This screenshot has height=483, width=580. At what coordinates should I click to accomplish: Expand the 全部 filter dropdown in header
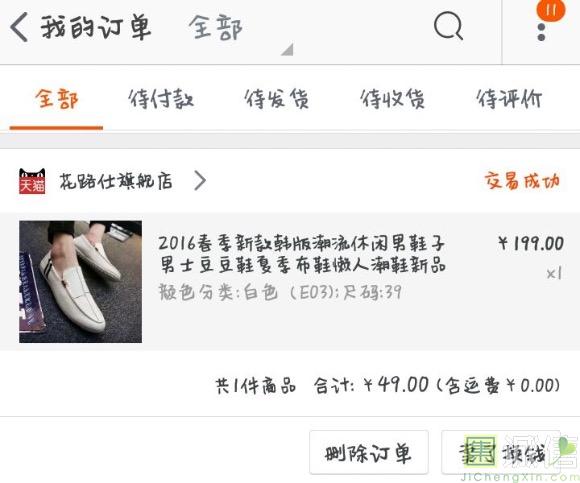215,27
